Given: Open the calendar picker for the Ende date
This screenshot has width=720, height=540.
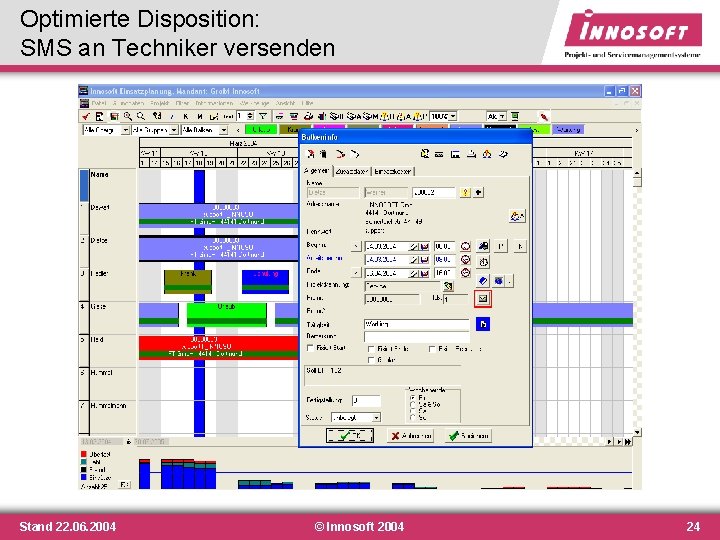Looking at the screenshot, I should click(425, 273).
